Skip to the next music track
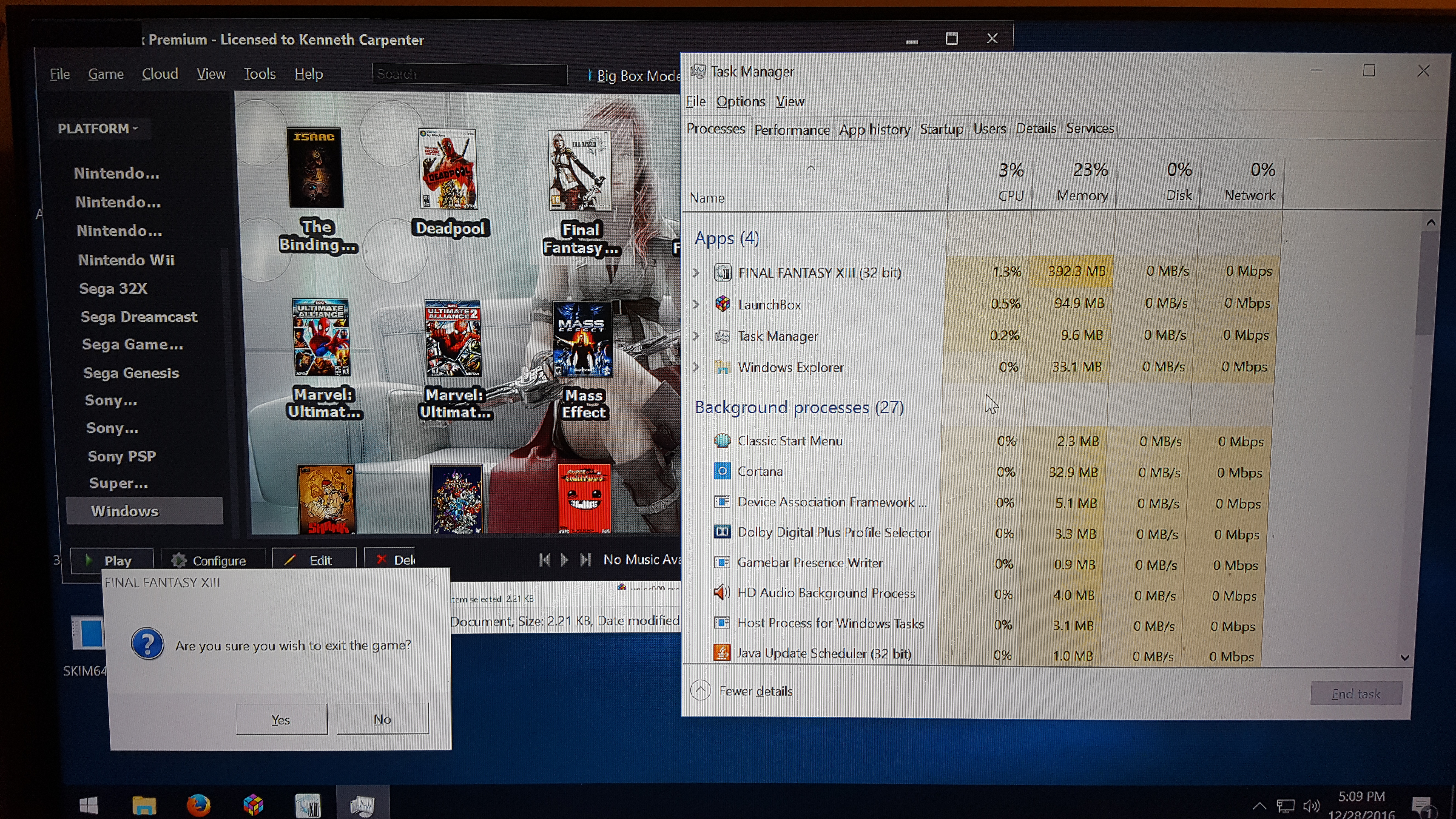The image size is (1456, 819). pos(585,559)
